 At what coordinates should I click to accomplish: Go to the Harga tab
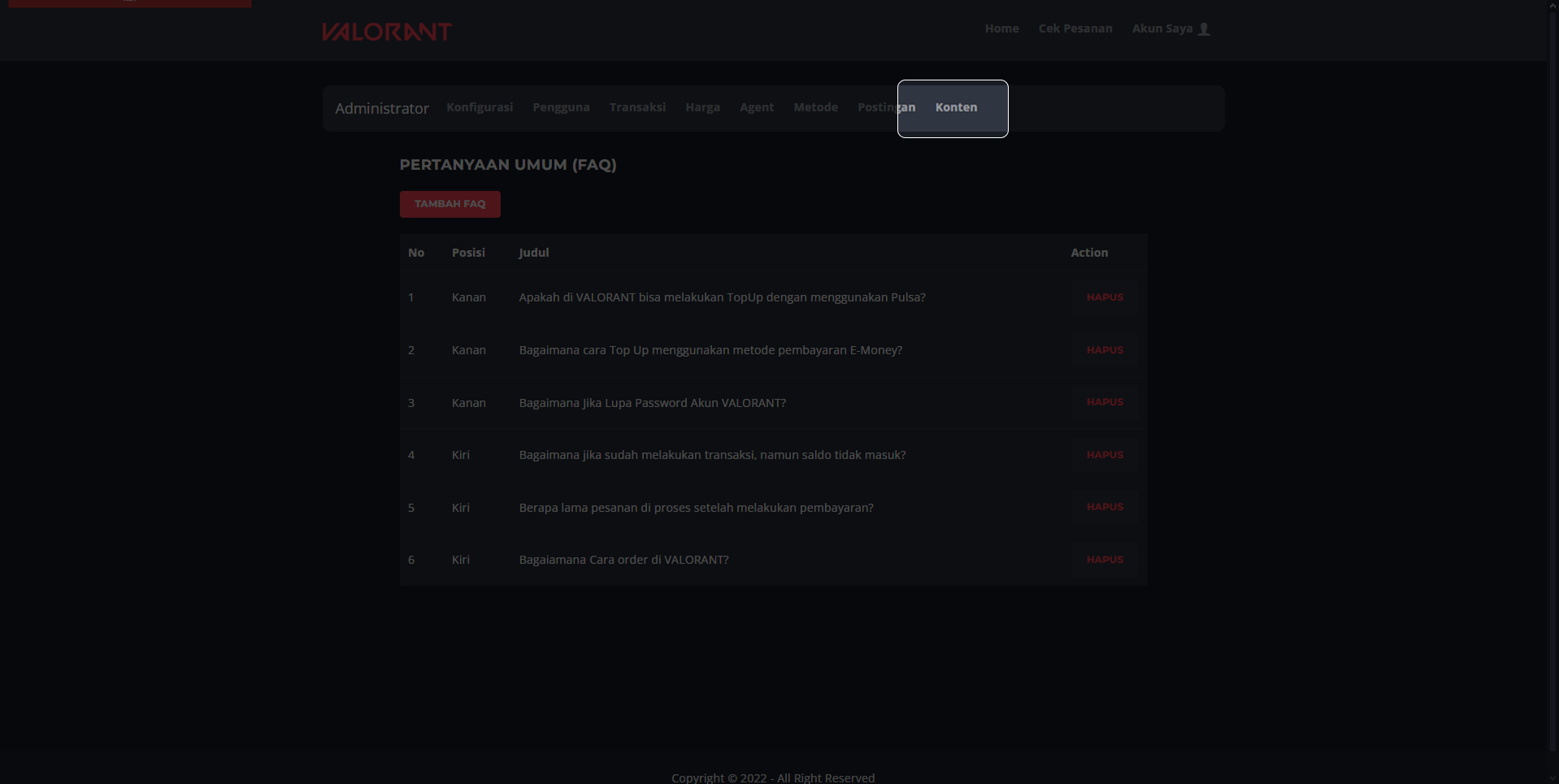point(702,107)
